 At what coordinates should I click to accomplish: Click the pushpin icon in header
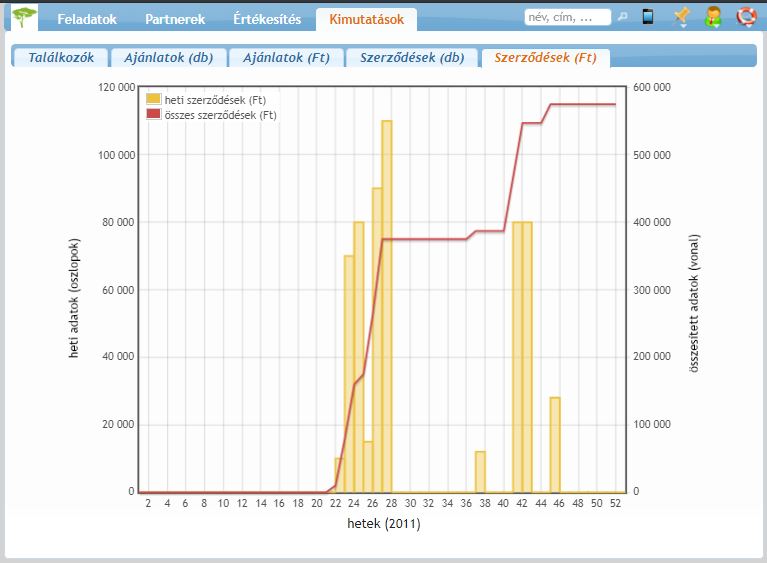pos(681,17)
